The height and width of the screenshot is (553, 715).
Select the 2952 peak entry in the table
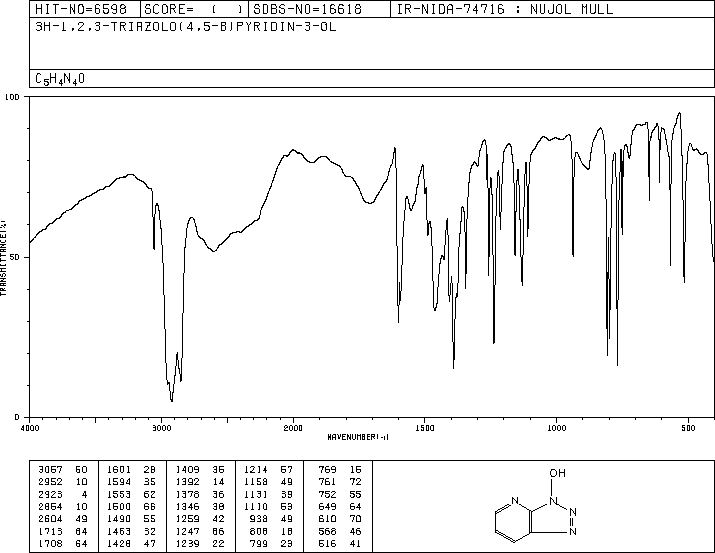coord(63,482)
